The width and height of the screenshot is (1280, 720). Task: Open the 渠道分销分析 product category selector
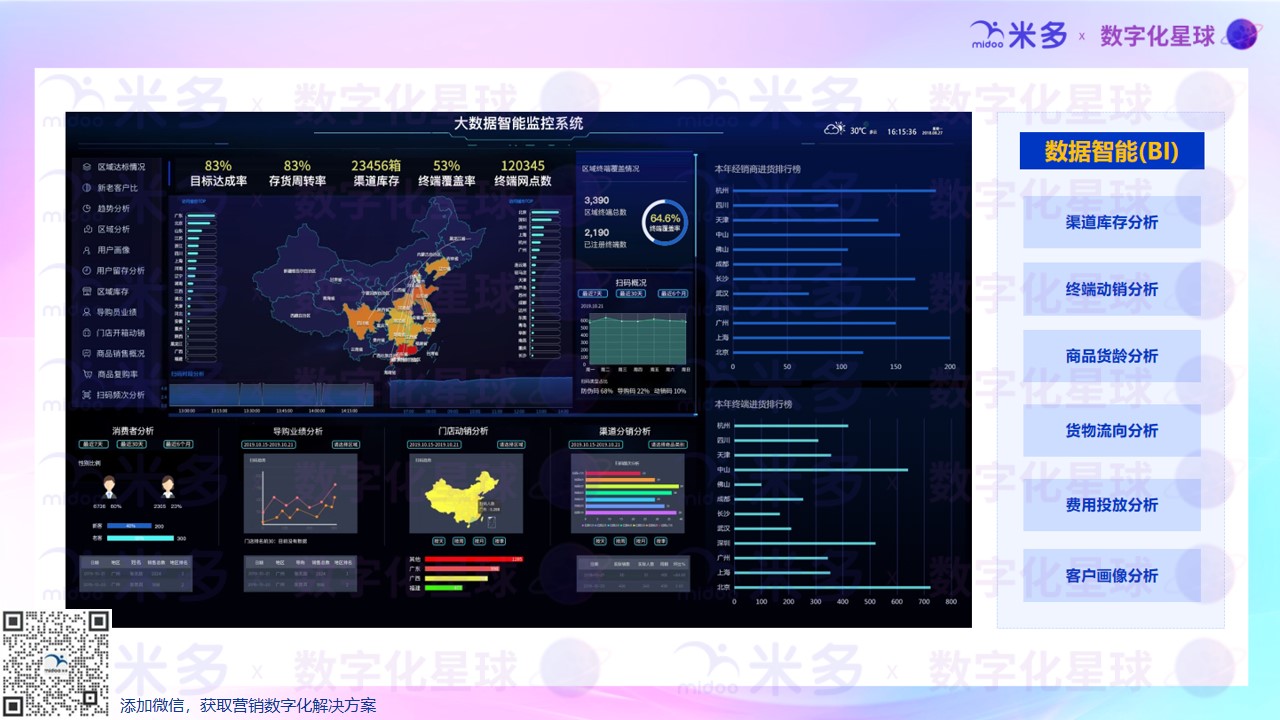click(x=669, y=444)
